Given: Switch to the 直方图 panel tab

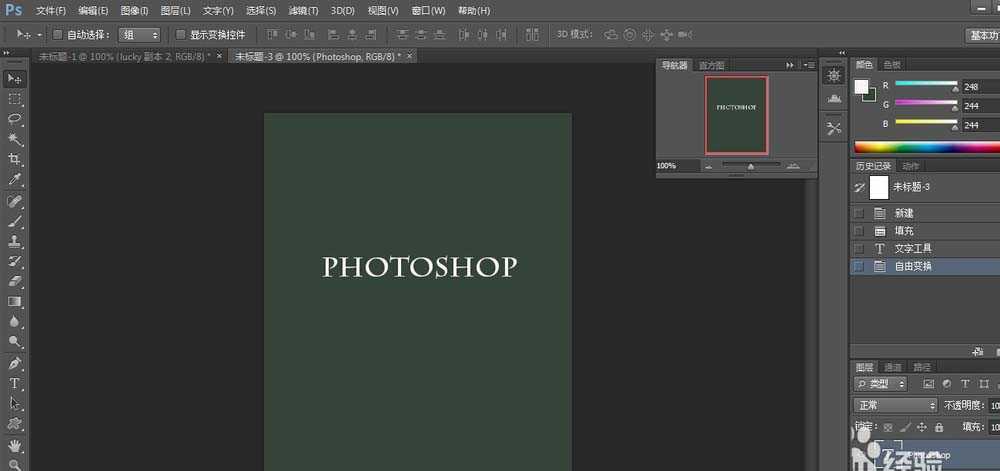Looking at the screenshot, I should click(711, 65).
